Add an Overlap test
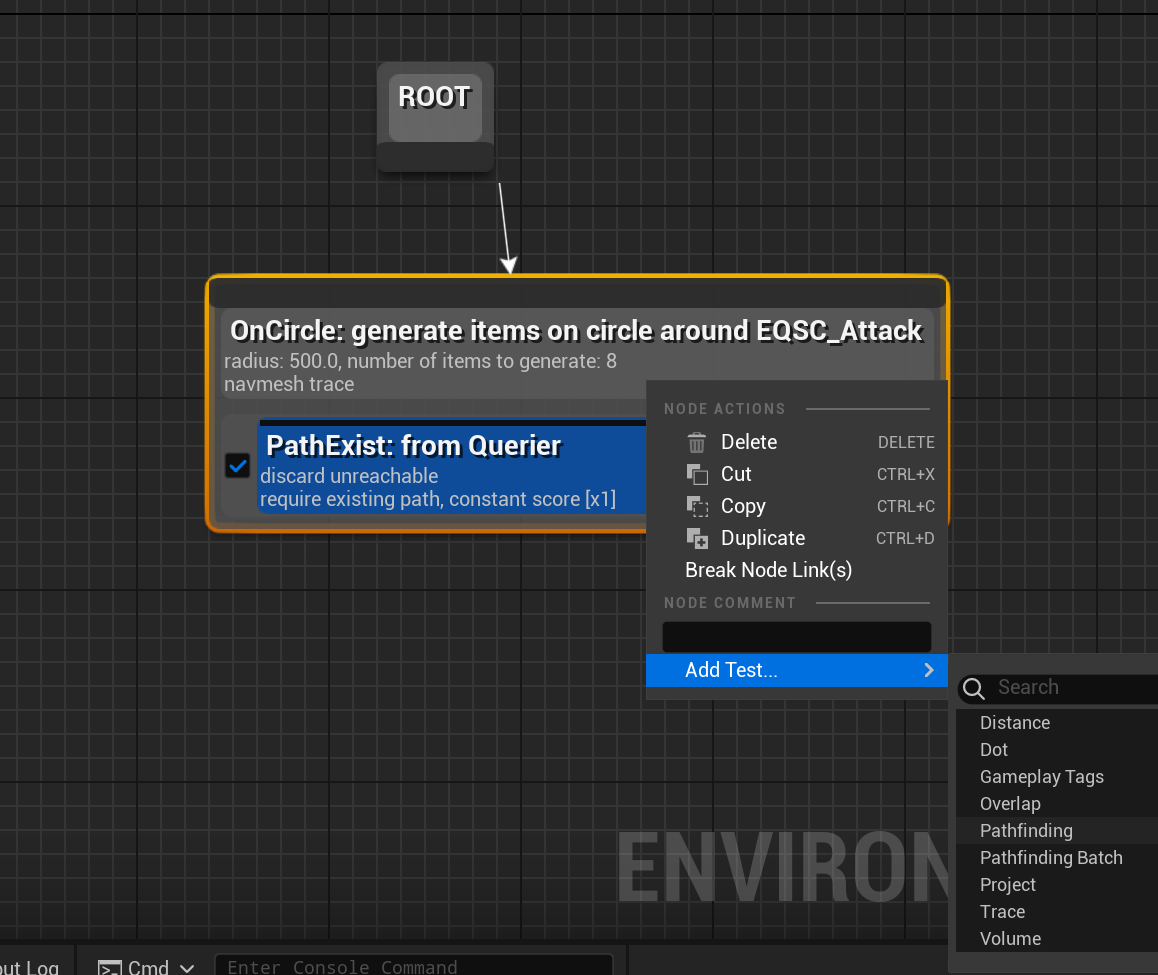The image size is (1158, 975). [x=1057, y=804]
